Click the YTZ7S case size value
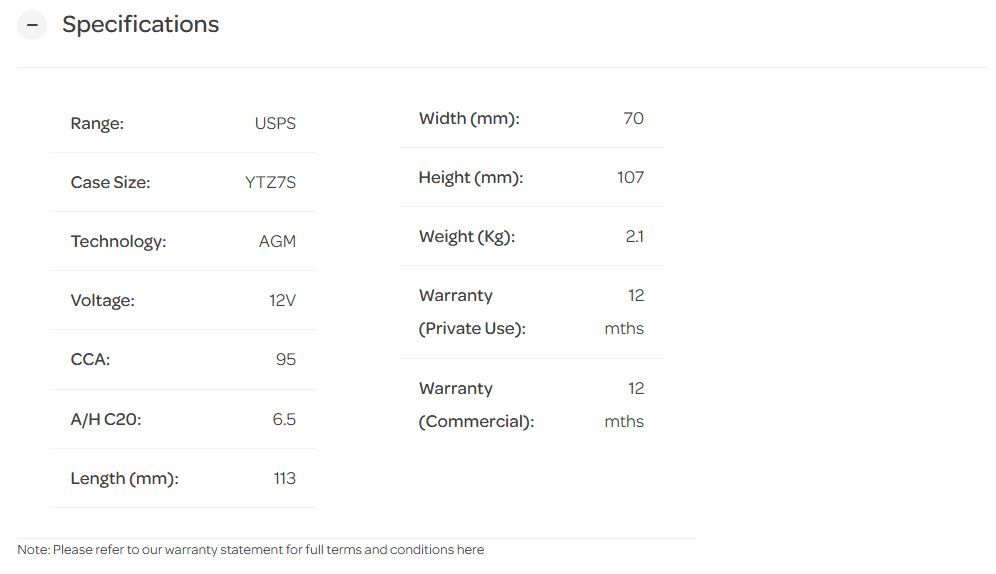This screenshot has width=996, height=574. 270,183
